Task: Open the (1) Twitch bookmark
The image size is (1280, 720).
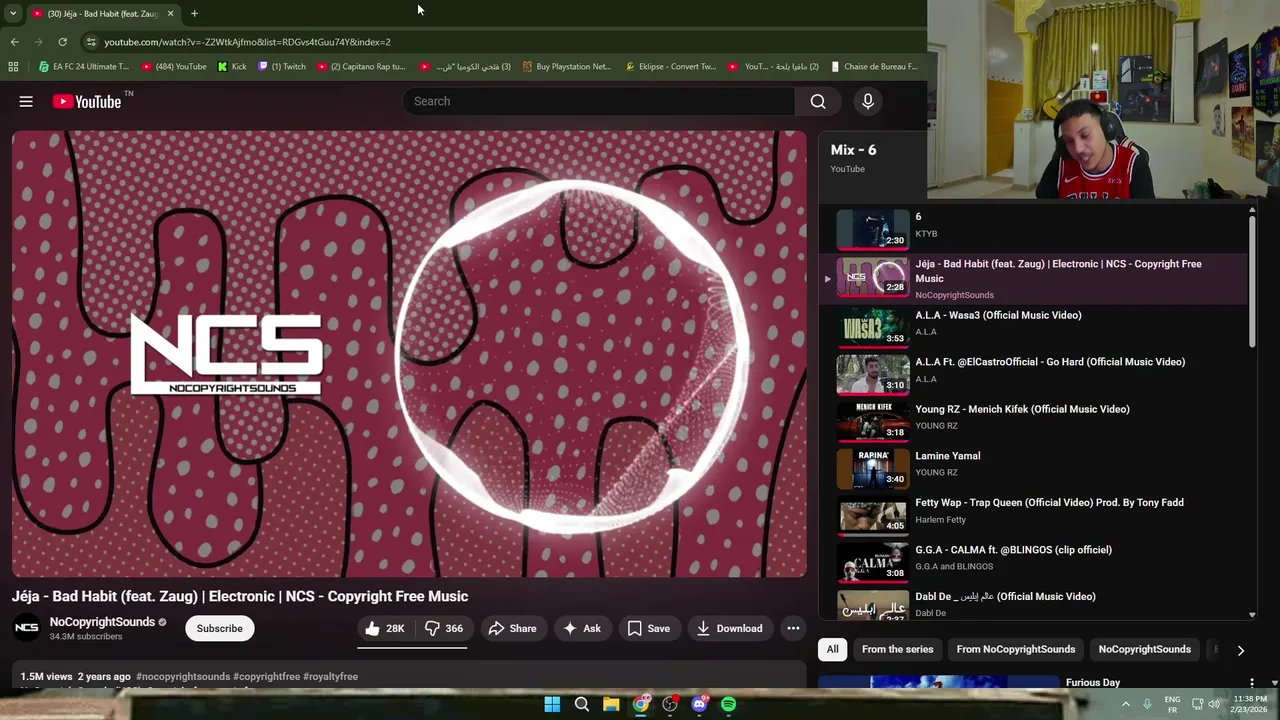Action: click(282, 67)
